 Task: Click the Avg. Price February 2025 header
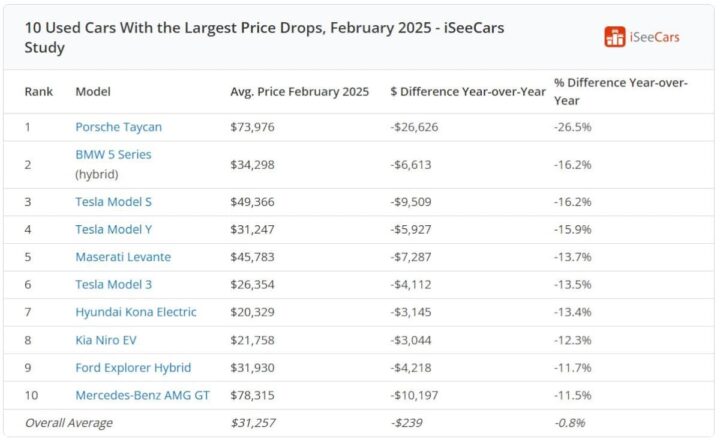298,92
